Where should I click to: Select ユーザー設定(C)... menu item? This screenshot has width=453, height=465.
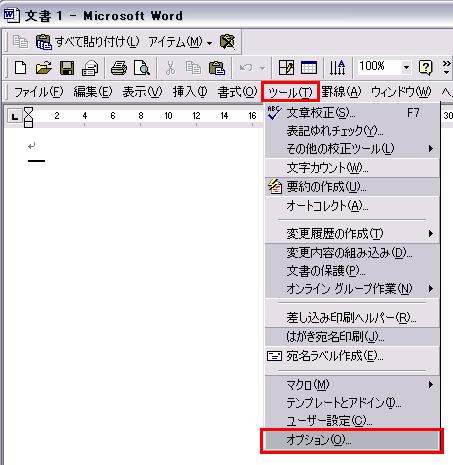(x=352, y=421)
